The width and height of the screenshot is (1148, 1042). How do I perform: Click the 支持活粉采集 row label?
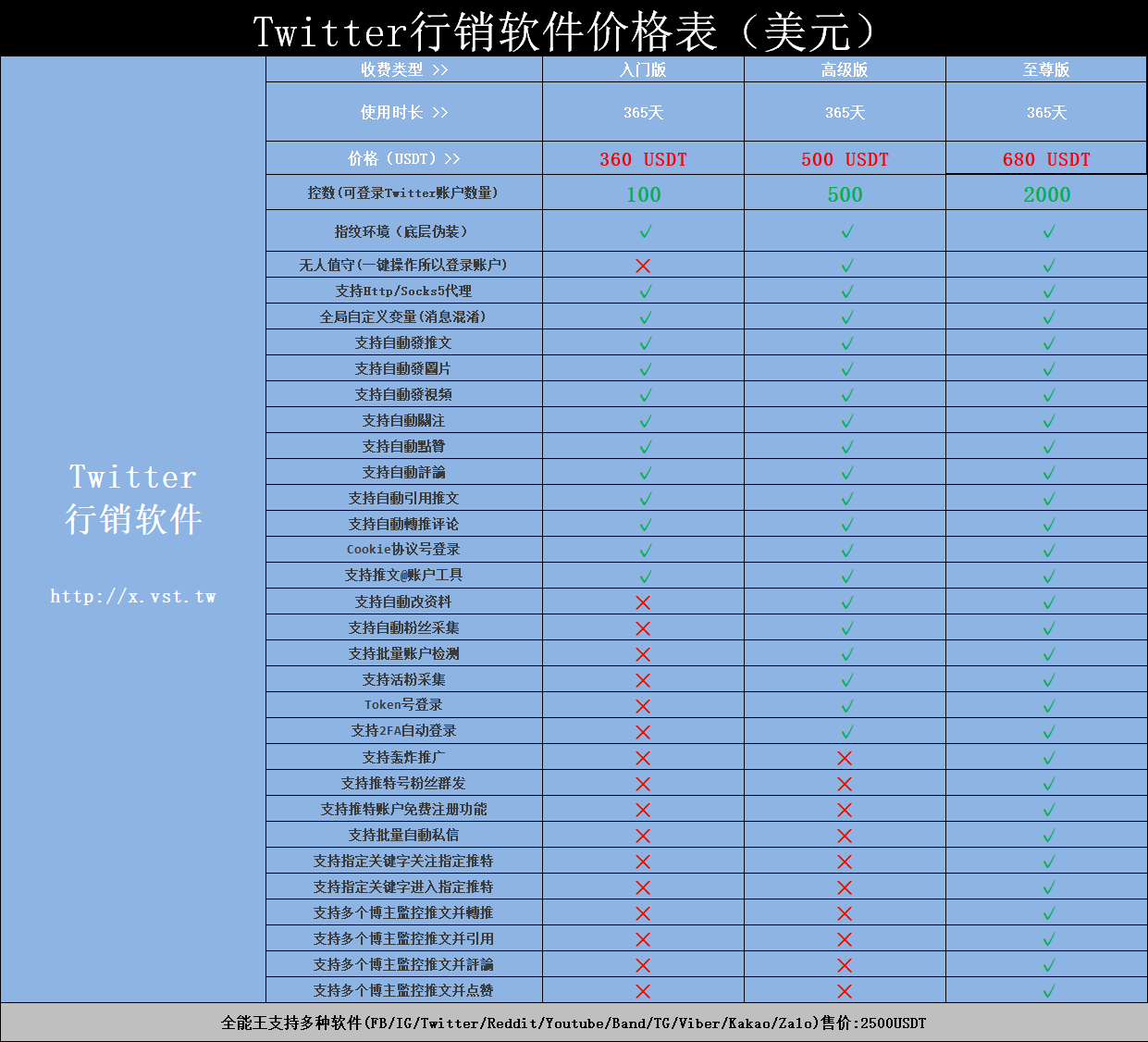(403, 679)
